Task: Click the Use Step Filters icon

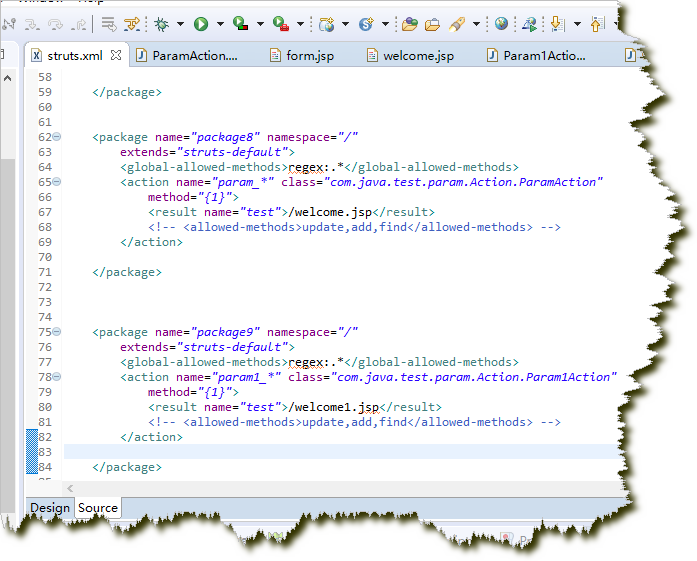Action: 132,24
